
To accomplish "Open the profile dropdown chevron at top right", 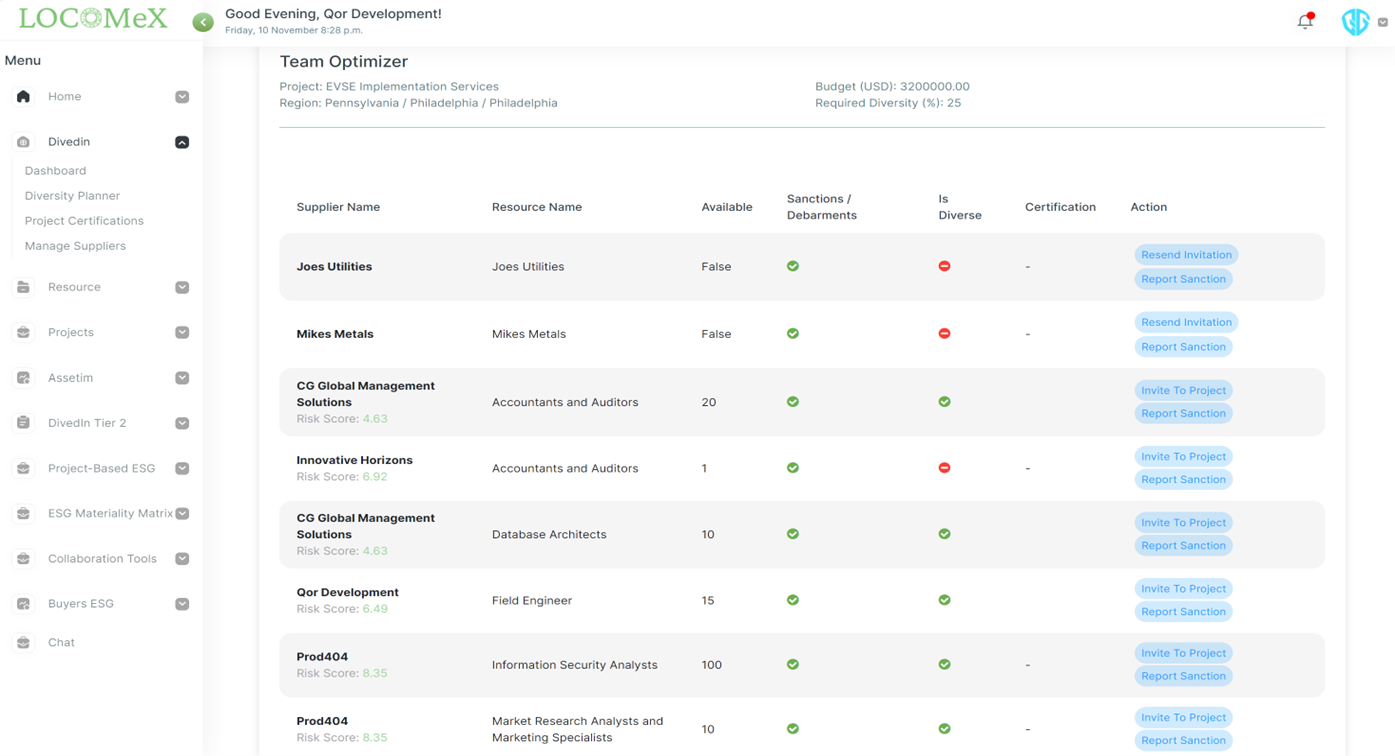I will click(x=1383, y=20).
